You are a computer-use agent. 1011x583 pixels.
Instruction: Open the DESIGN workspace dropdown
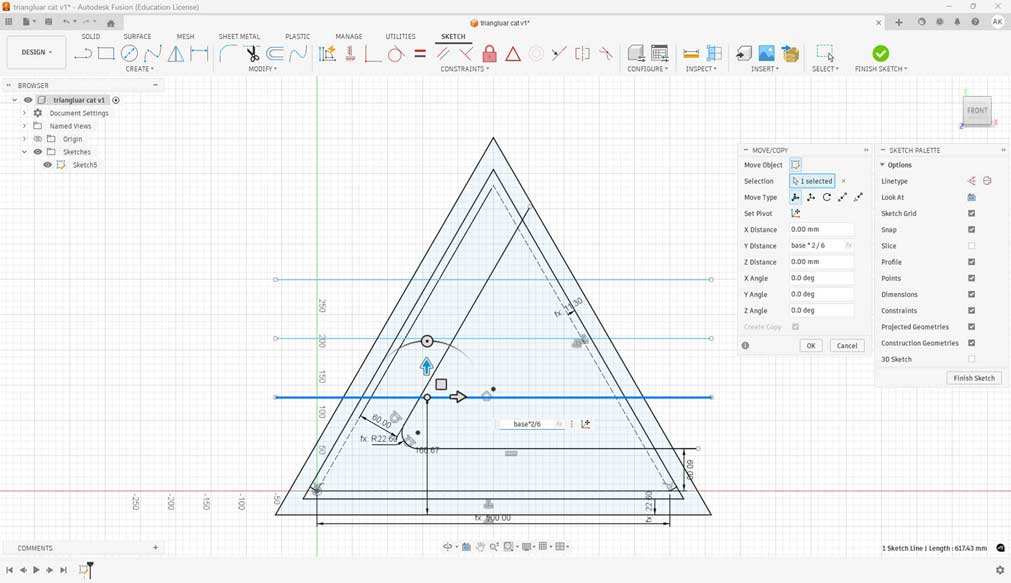pos(36,52)
